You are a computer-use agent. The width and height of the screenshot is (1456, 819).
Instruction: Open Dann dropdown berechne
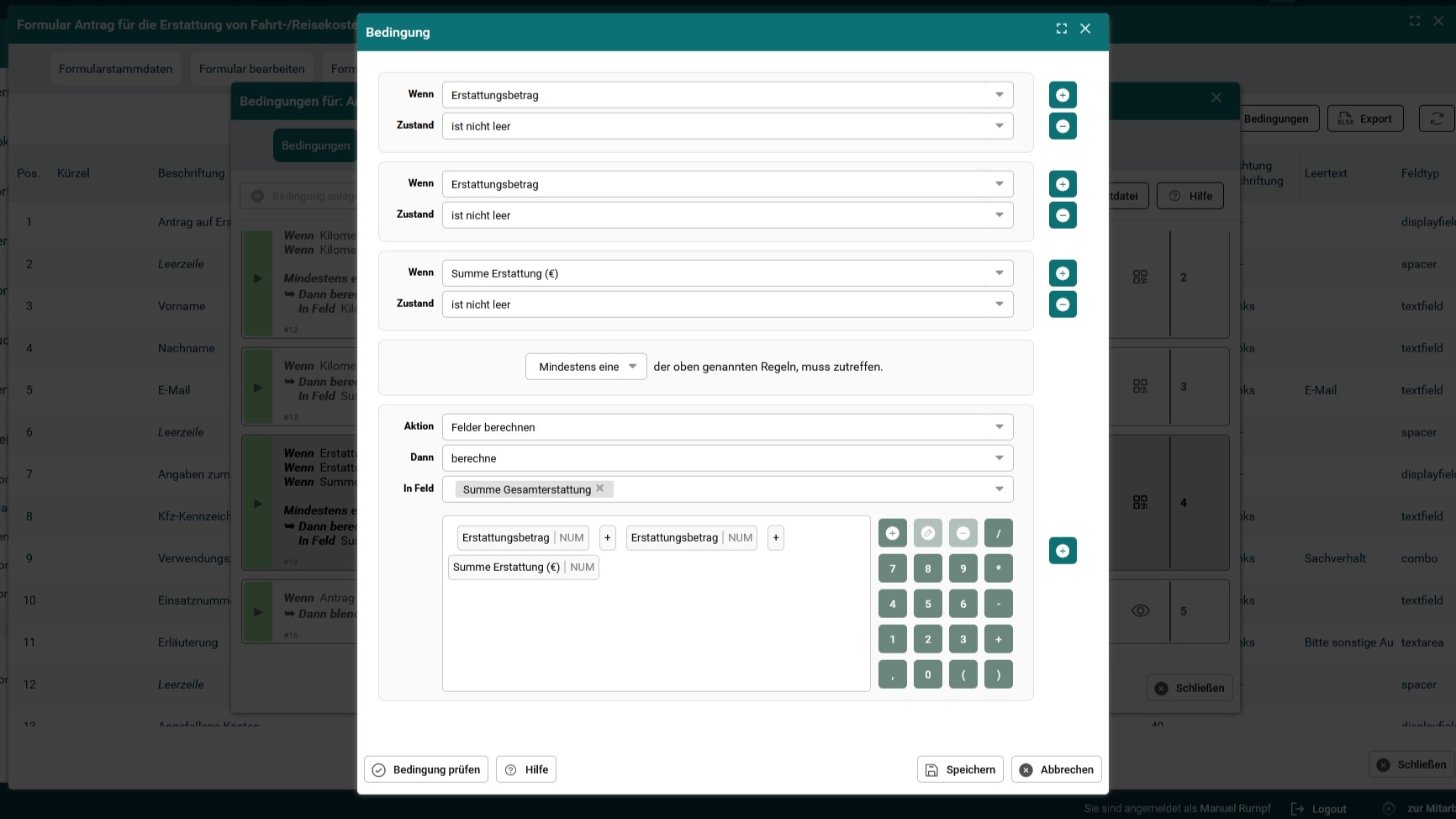[x=728, y=458]
